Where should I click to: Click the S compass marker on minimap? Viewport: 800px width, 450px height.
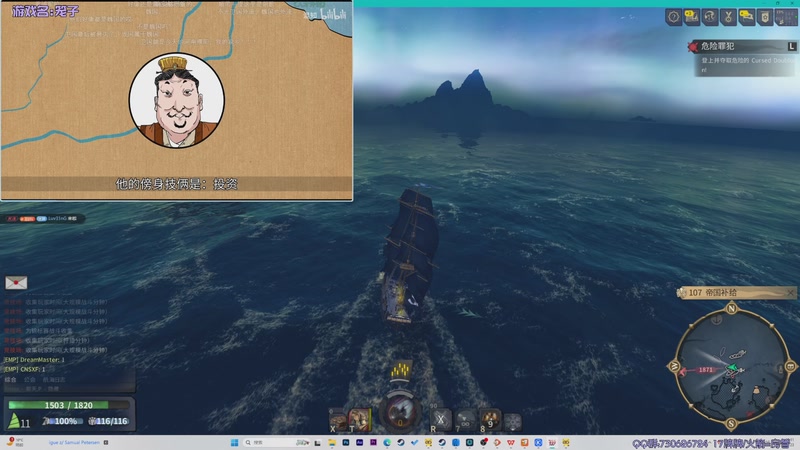coord(731,423)
